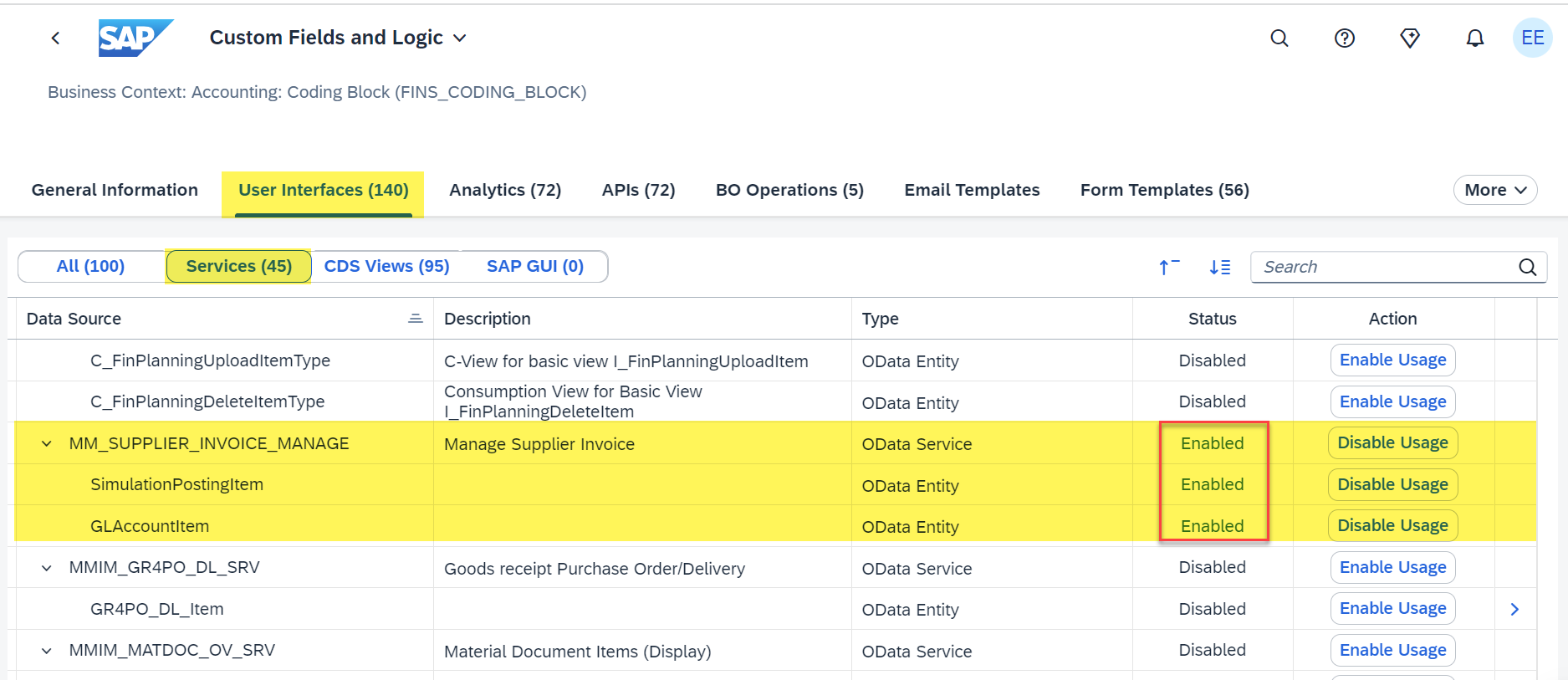Filter by All (100)

(91, 266)
